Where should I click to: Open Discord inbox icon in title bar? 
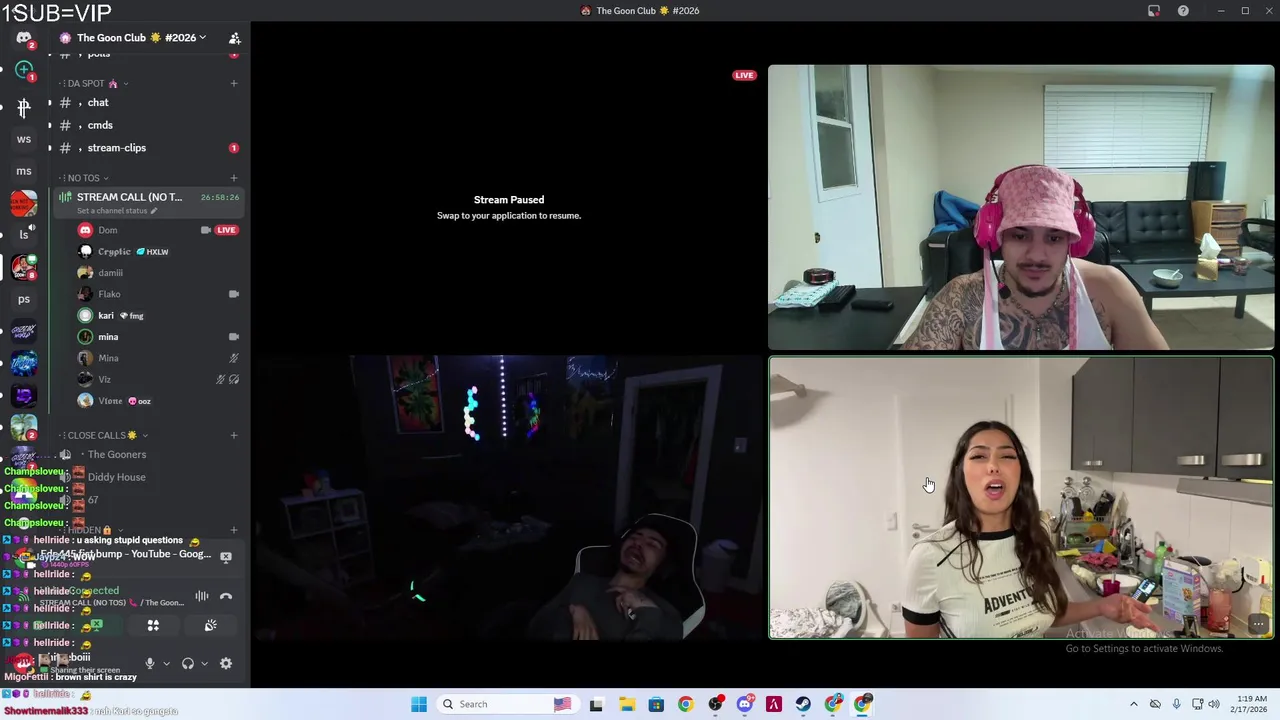(x=1154, y=11)
